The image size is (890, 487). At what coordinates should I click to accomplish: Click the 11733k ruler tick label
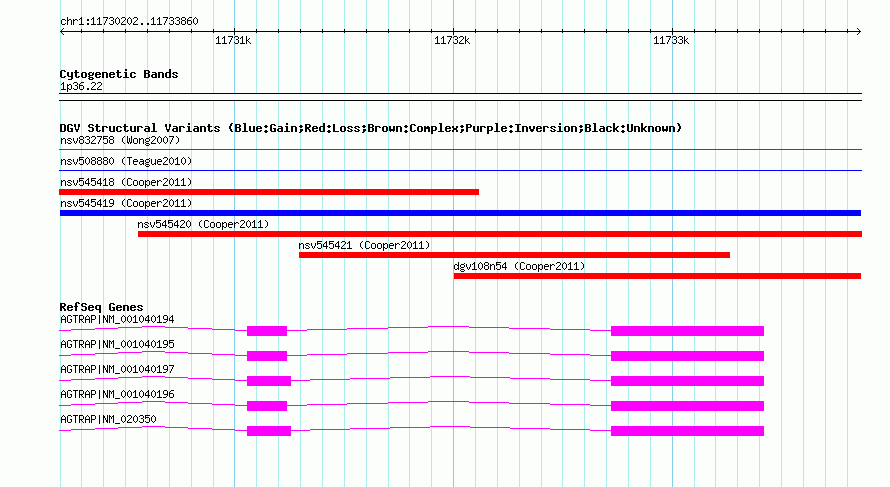click(671, 40)
